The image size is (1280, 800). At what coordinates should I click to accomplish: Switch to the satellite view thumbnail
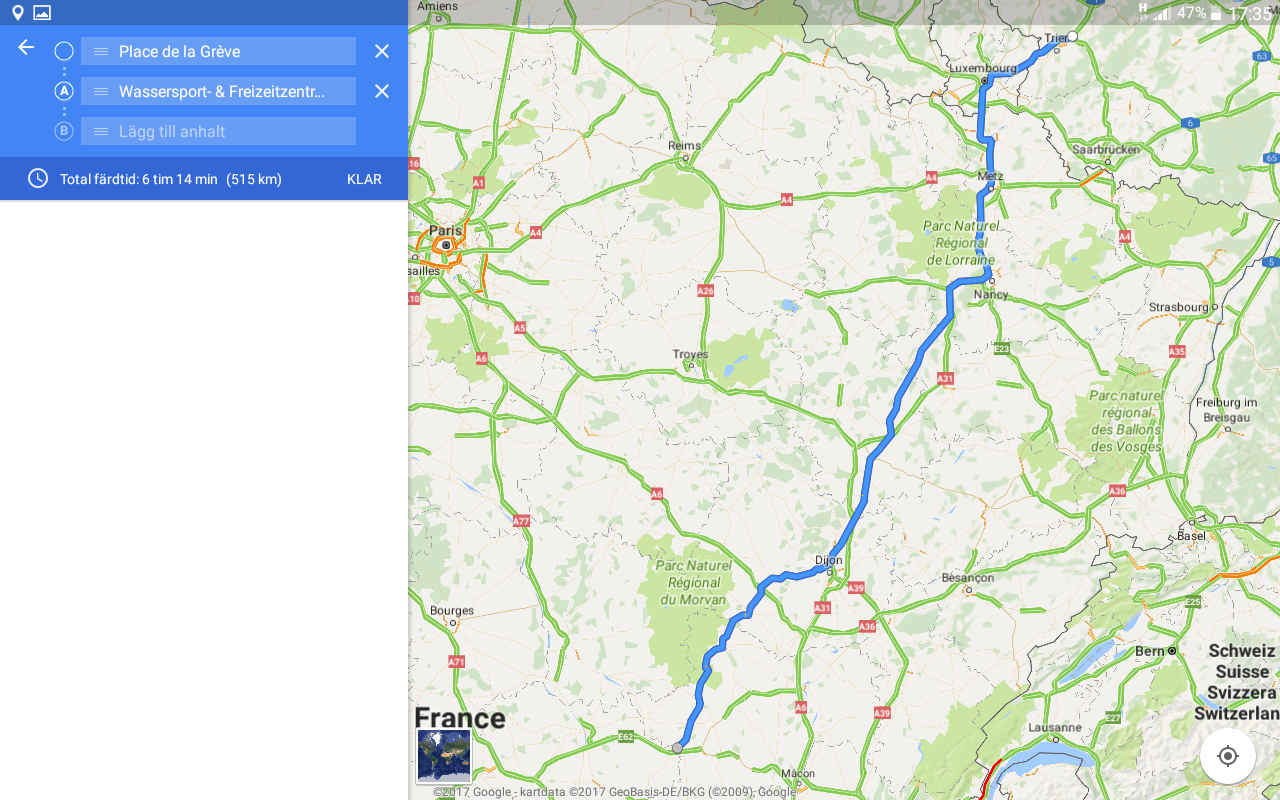444,755
